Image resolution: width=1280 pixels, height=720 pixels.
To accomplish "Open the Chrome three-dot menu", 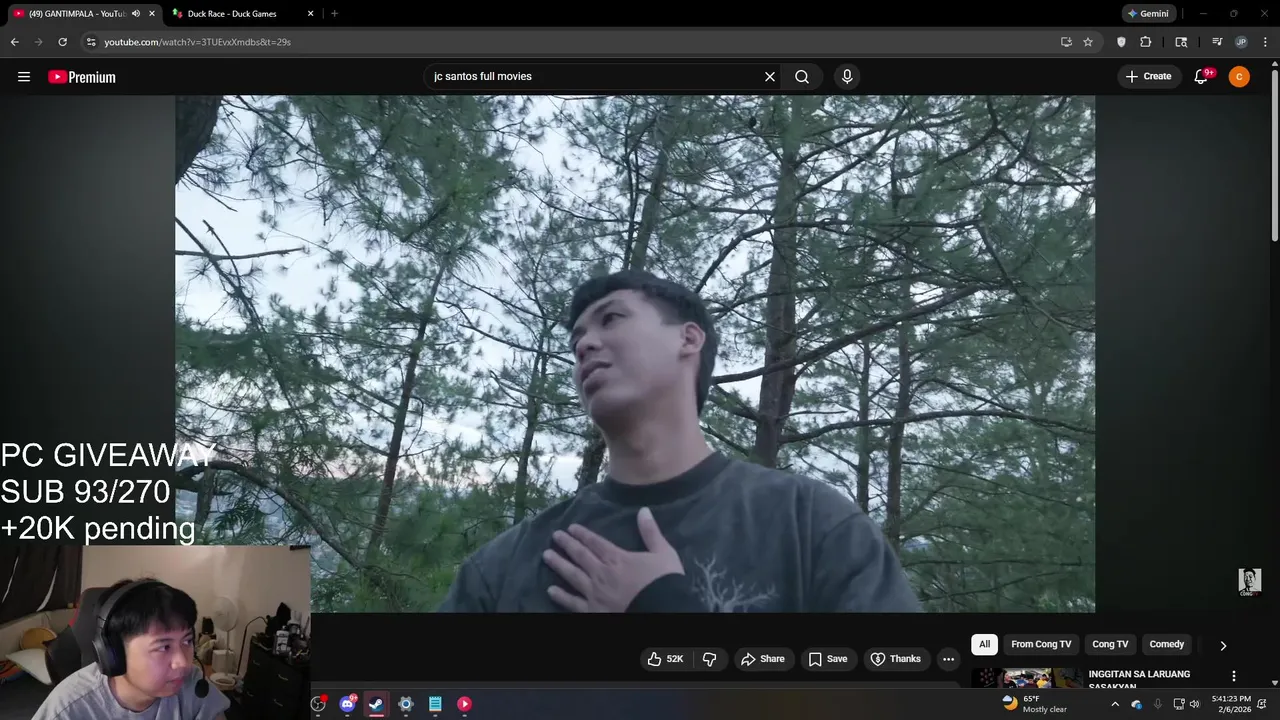I will [1265, 42].
